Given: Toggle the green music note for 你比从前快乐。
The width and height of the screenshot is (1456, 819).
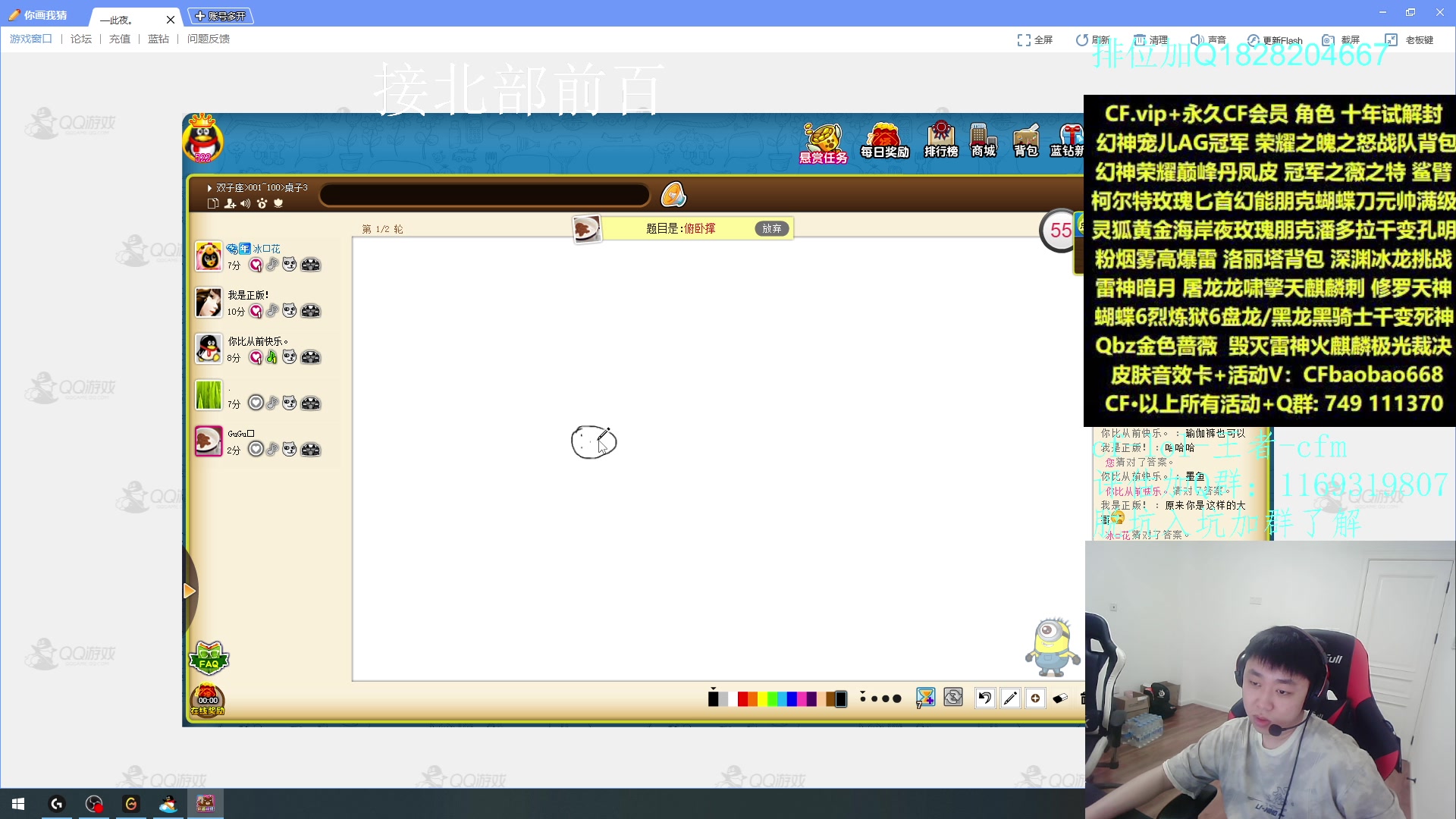Looking at the screenshot, I should (272, 357).
